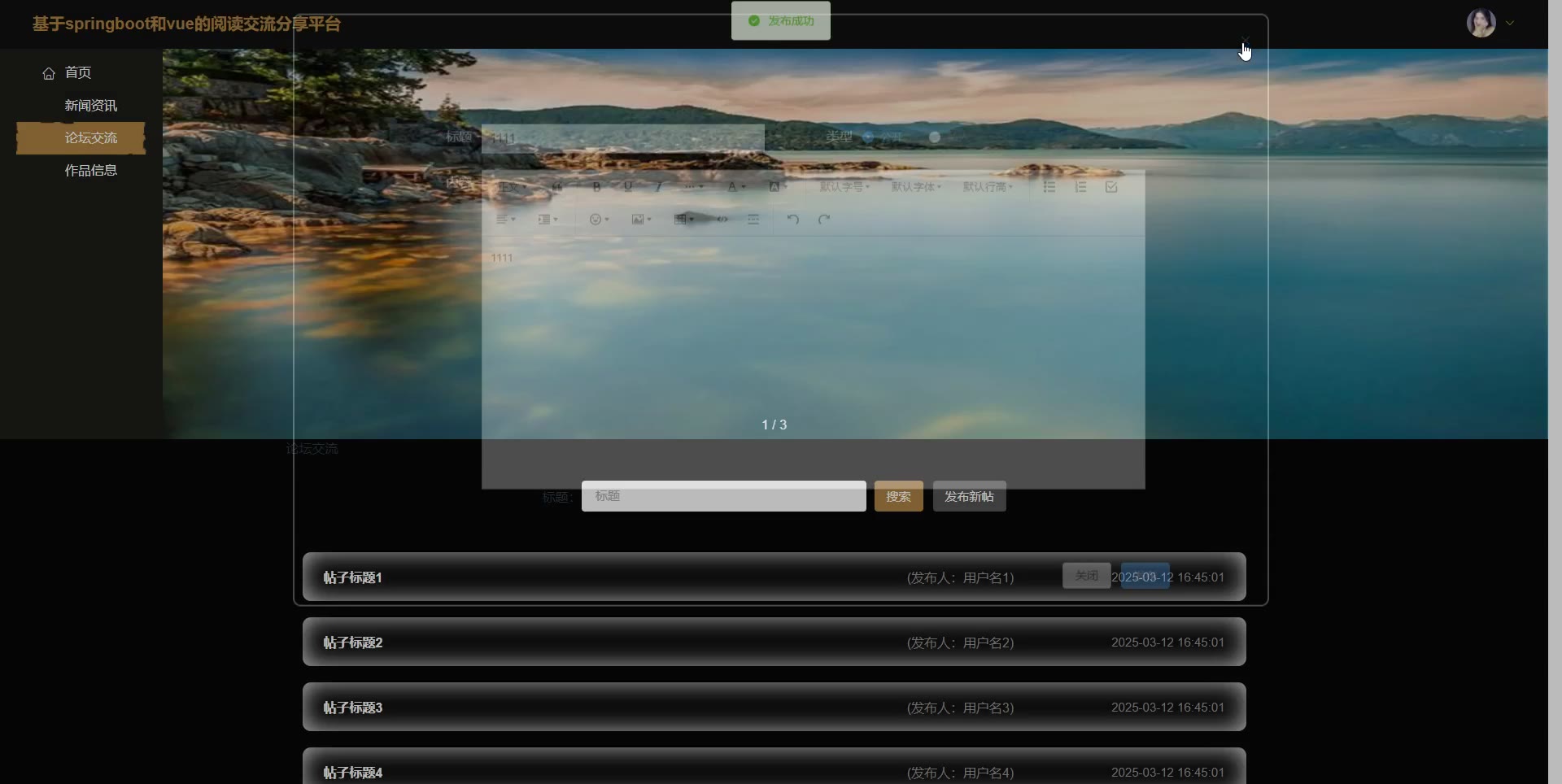Image resolution: width=1562 pixels, height=784 pixels.
Task: Open the 默认行高 line height dropdown
Action: click(988, 187)
